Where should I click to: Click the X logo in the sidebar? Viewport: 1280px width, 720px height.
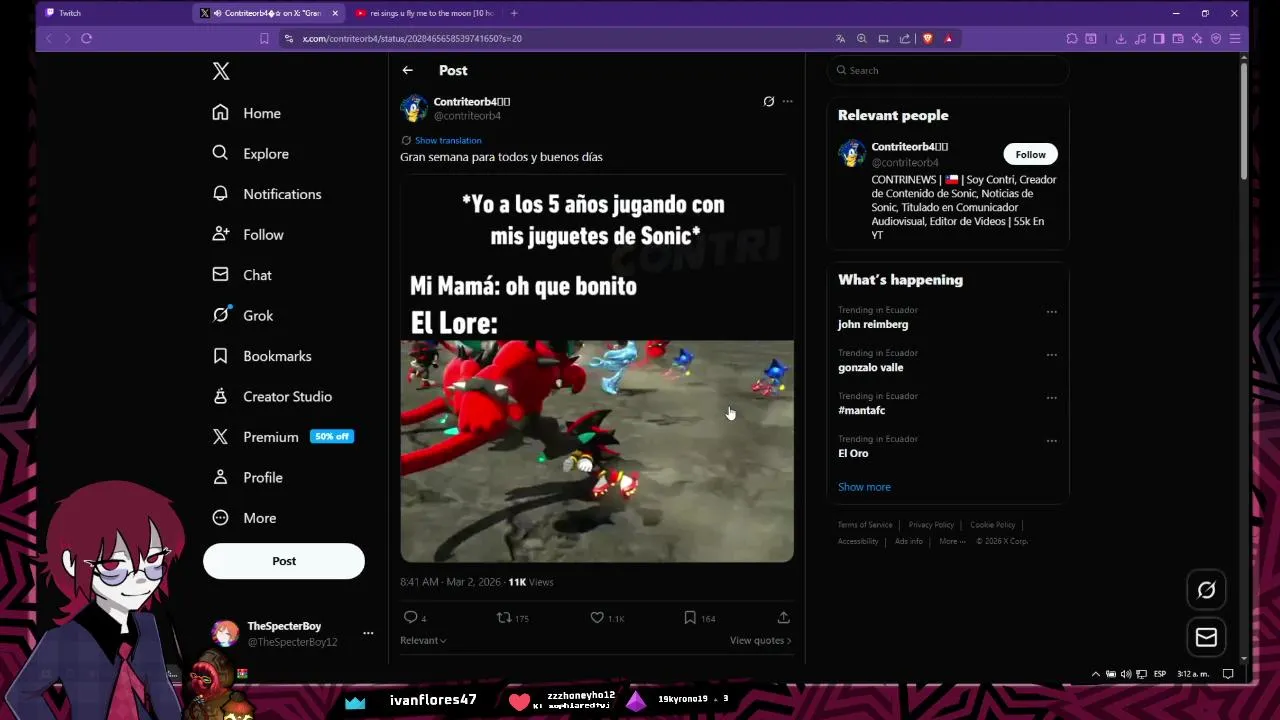[x=221, y=71]
